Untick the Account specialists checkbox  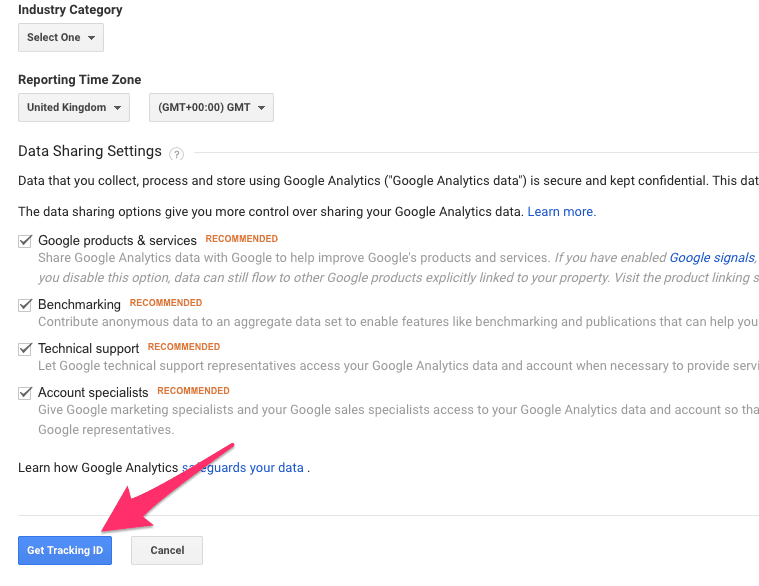click(x=26, y=393)
